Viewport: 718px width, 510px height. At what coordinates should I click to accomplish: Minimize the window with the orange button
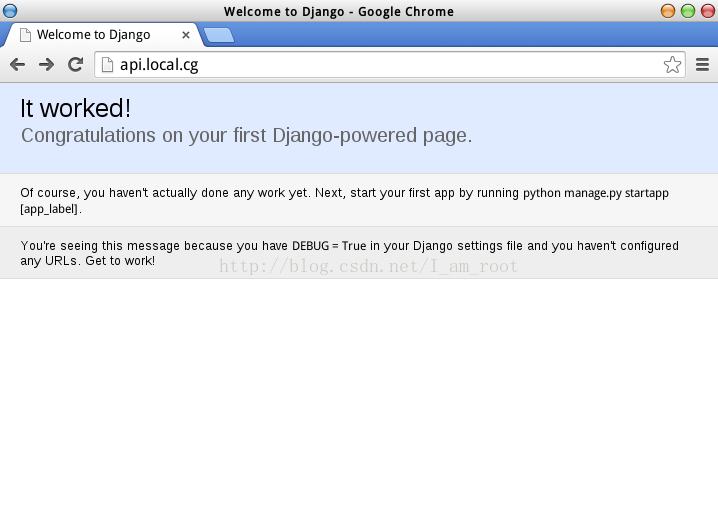coord(668,11)
